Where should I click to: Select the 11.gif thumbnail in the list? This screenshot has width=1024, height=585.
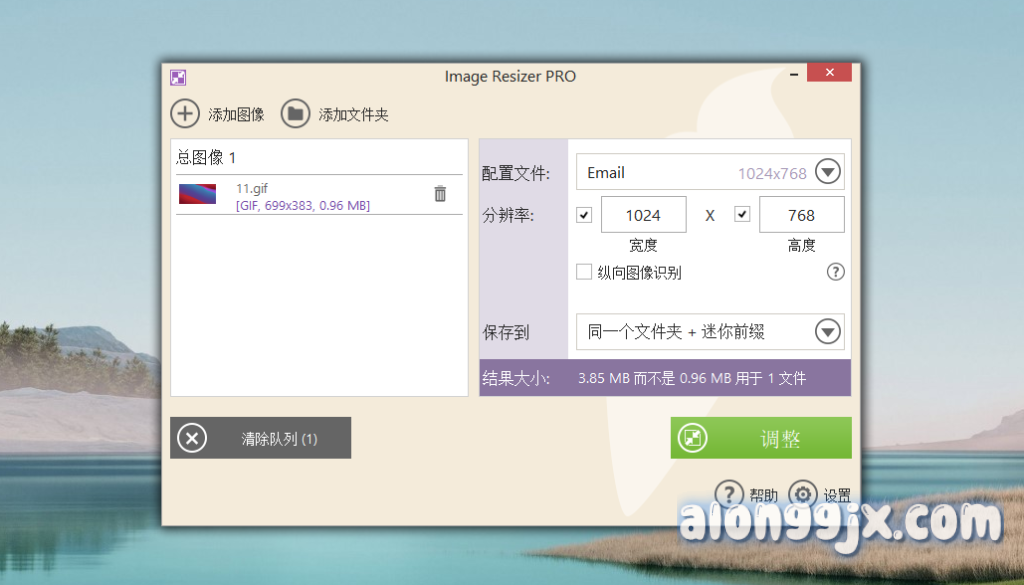coord(197,194)
